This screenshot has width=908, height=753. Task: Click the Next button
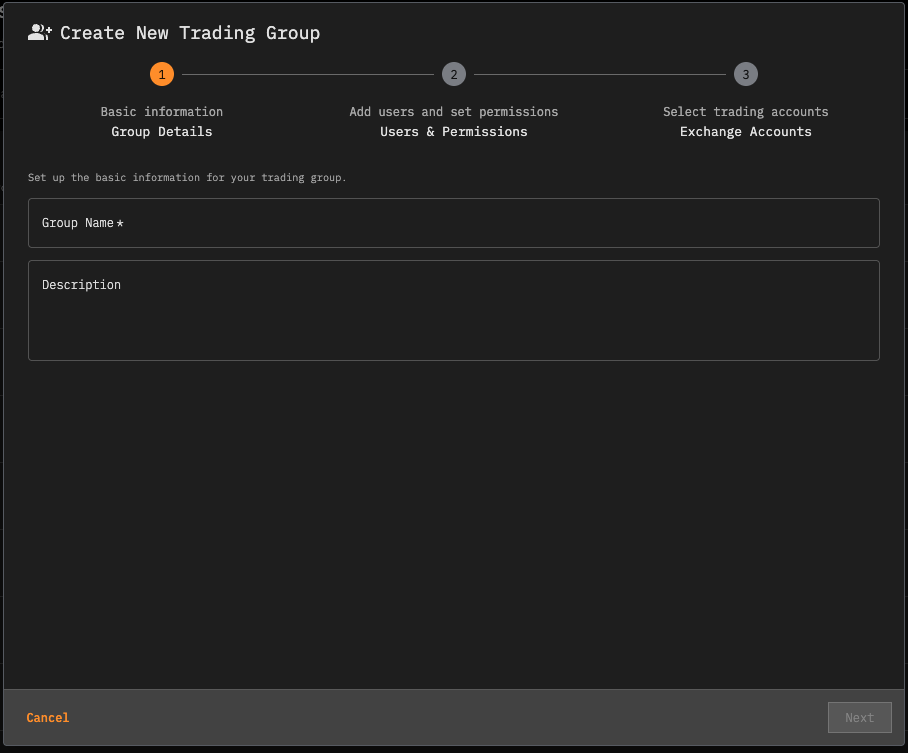[859, 717]
